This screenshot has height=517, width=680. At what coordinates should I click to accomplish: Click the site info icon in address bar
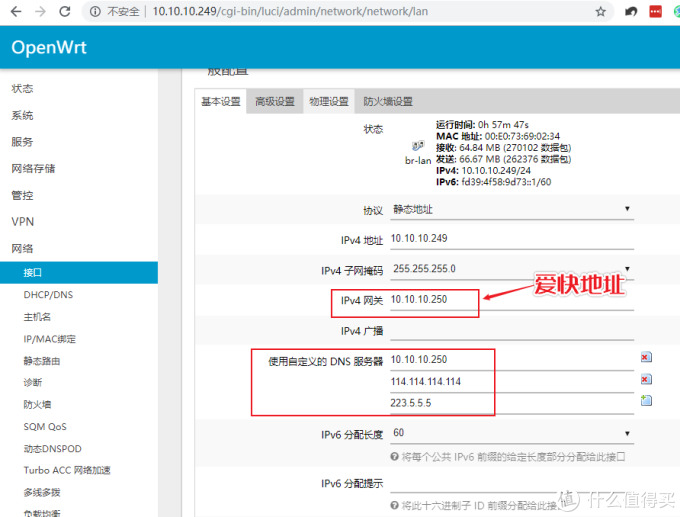[95, 12]
